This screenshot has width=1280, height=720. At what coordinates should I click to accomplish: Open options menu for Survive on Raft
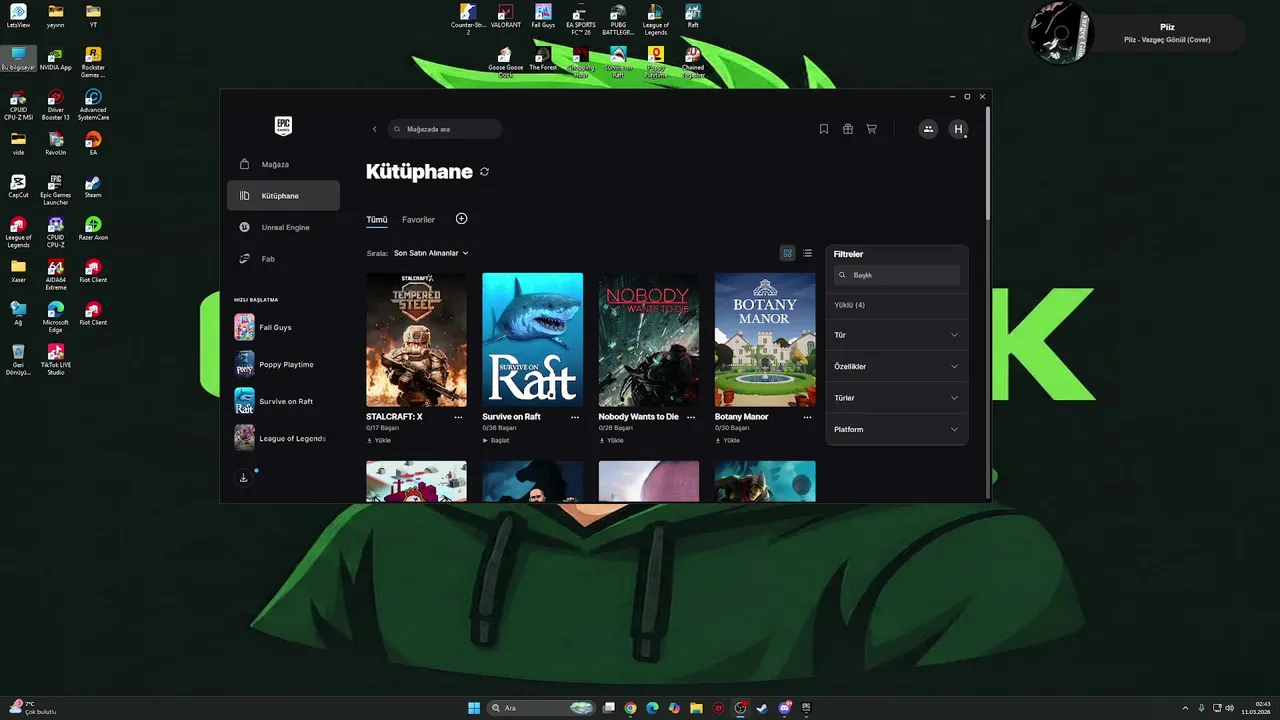575,417
